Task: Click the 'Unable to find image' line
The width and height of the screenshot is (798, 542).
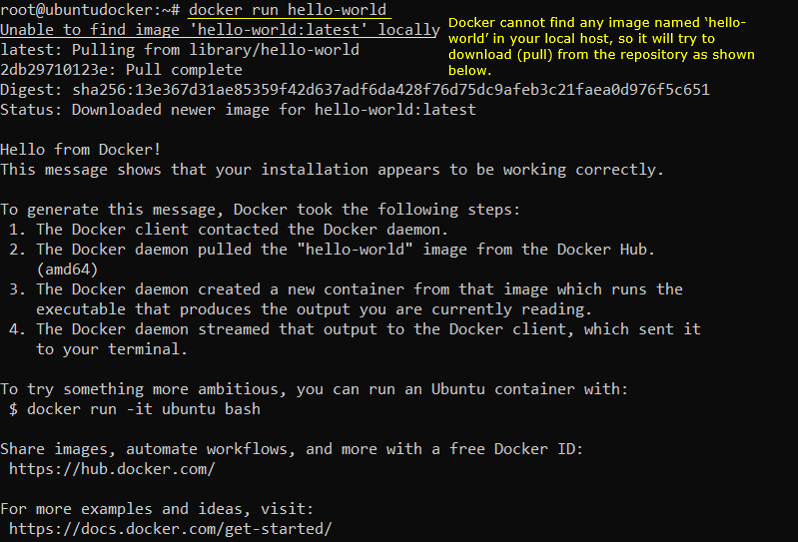Action: (x=219, y=30)
